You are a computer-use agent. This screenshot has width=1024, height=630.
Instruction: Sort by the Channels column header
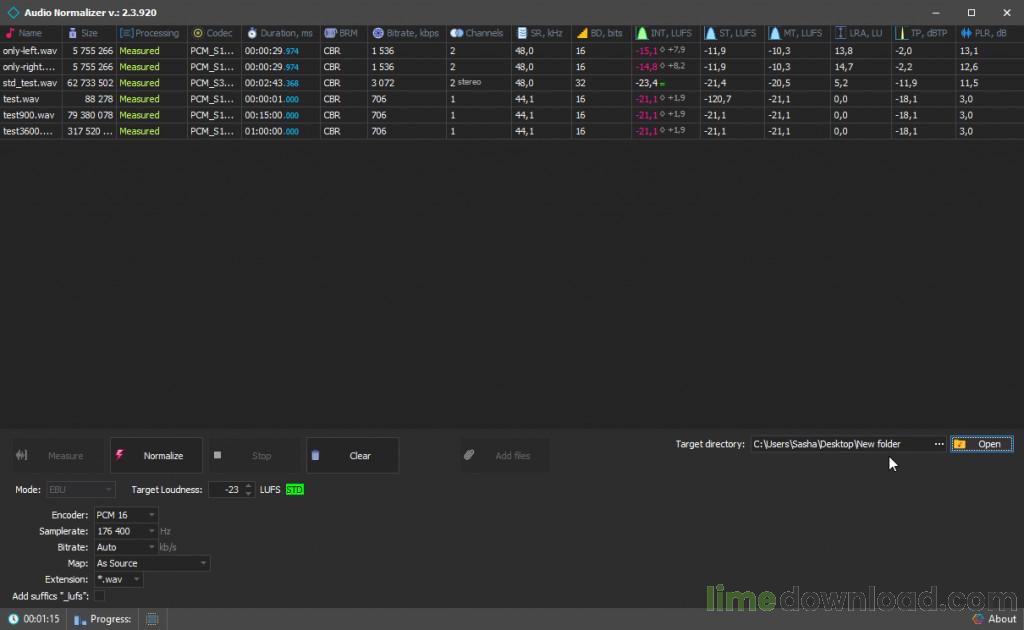click(479, 33)
